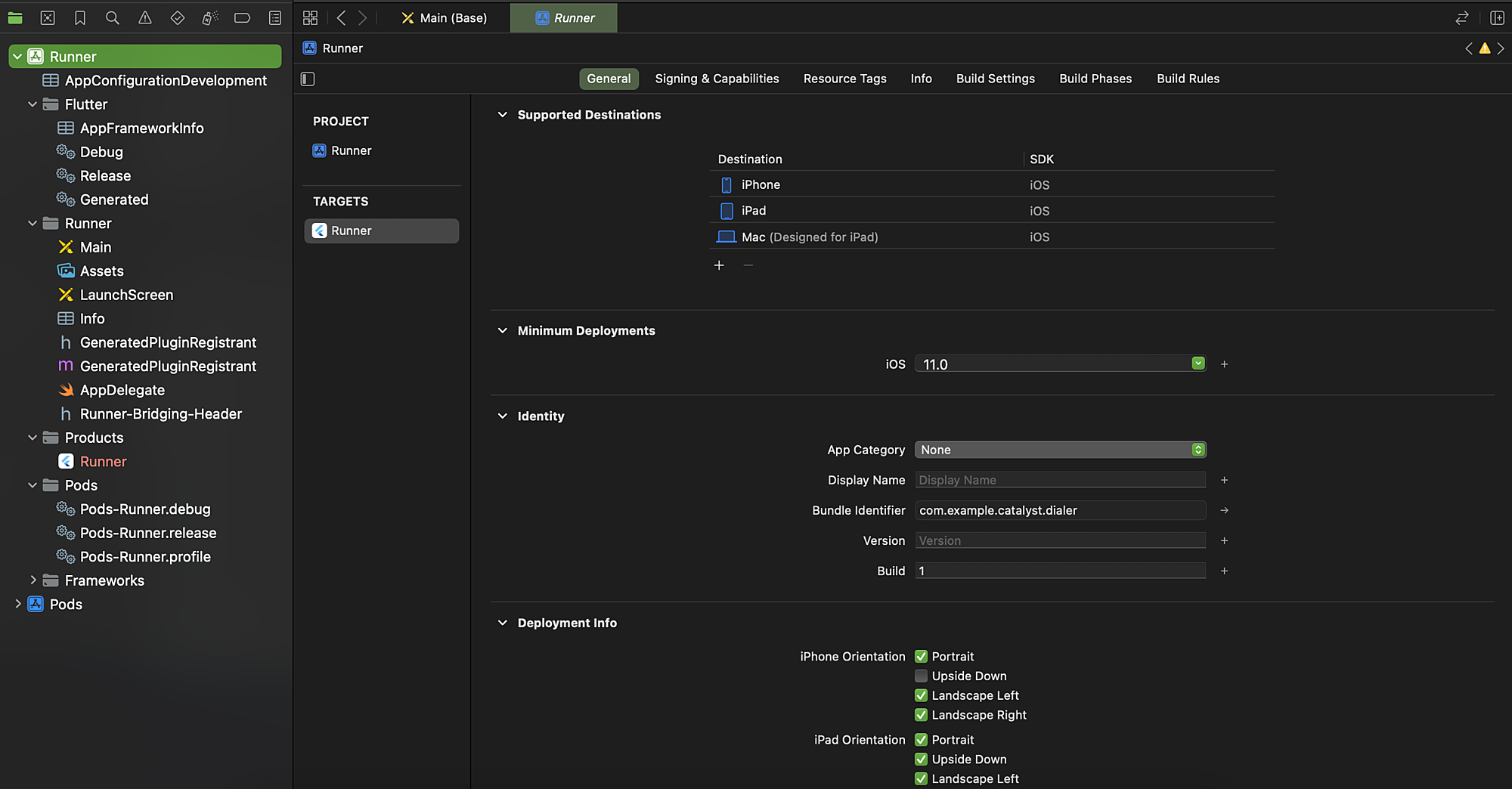Click the Bundle Identifier text field
The height and width of the screenshot is (789, 1512).
[1060, 511]
